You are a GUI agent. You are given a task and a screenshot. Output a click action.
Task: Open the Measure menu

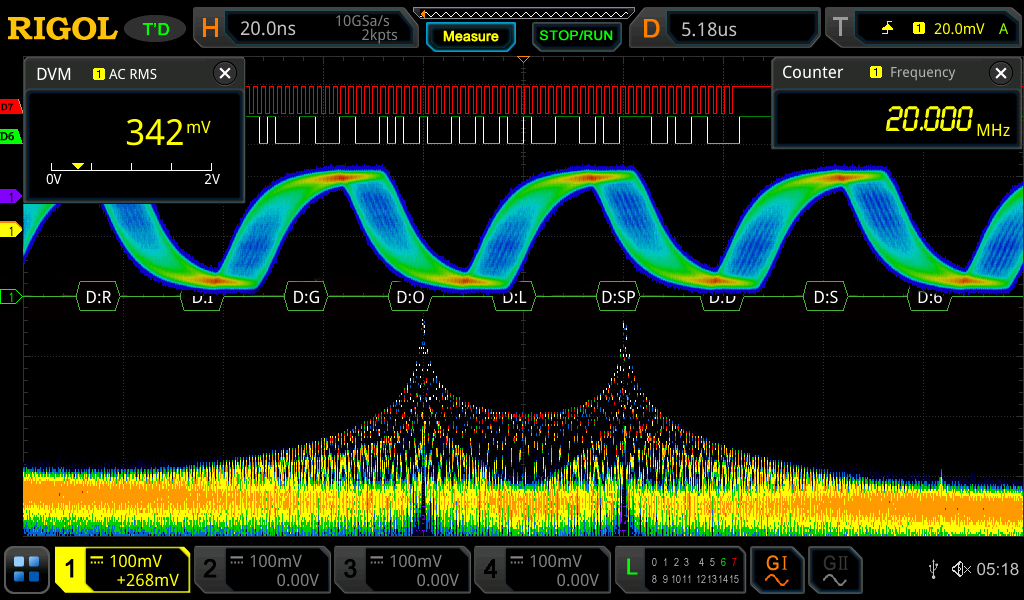pos(470,36)
